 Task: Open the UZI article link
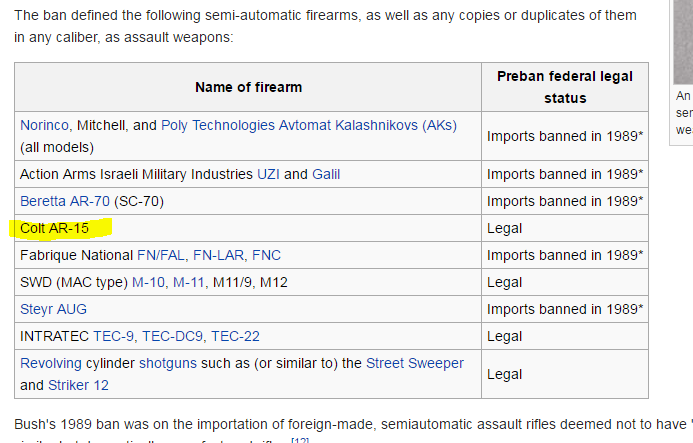coord(268,174)
